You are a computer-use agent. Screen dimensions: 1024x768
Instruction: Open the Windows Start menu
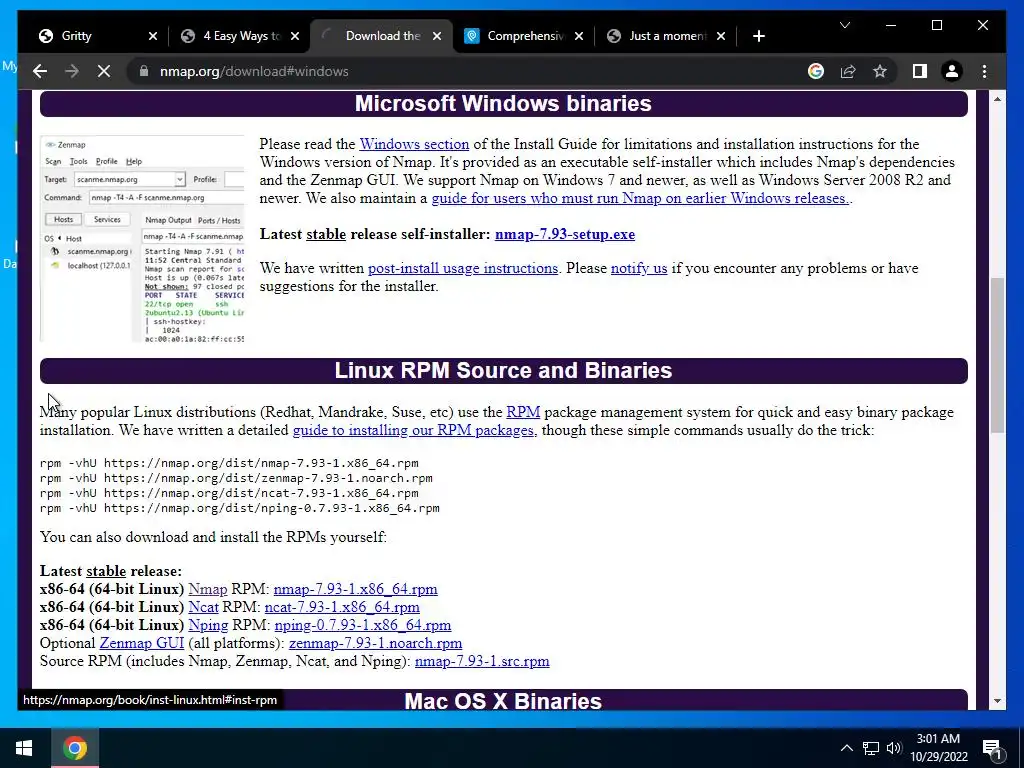pos(24,748)
